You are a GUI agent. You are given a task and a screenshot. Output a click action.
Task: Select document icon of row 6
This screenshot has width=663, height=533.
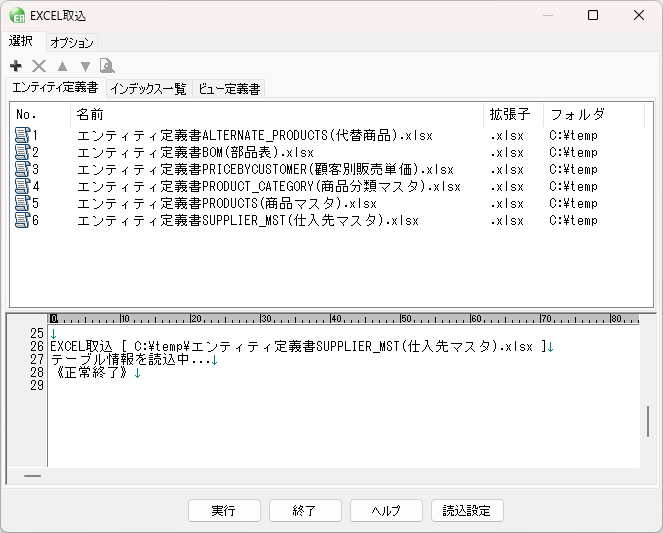22,220
